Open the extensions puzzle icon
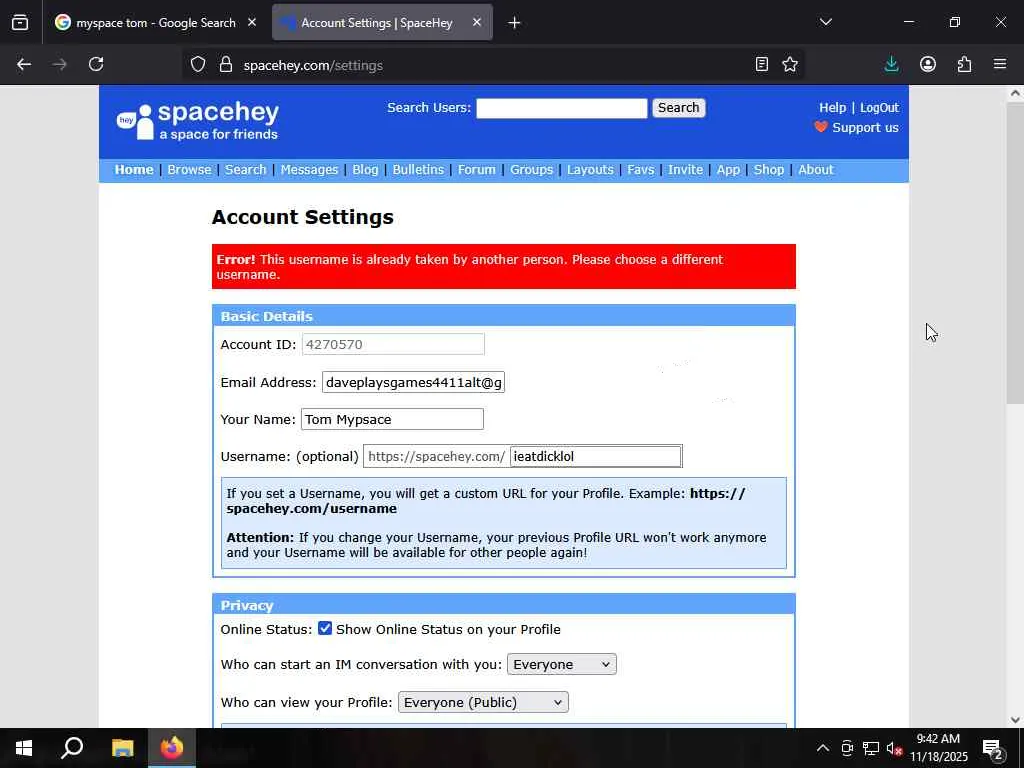 pyautogui.click(x=964, y=64)
